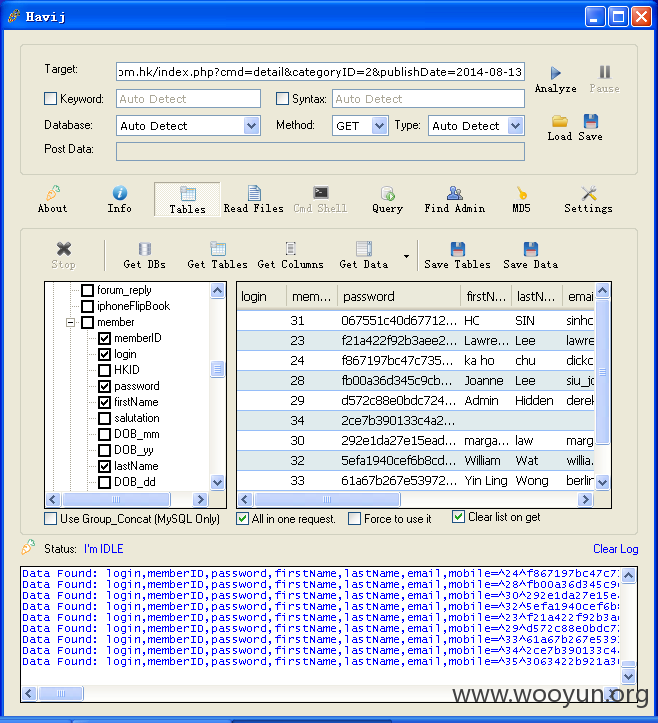Check the HKID column checkbox
Screen dimensions: 658x723
click(105, 370)
